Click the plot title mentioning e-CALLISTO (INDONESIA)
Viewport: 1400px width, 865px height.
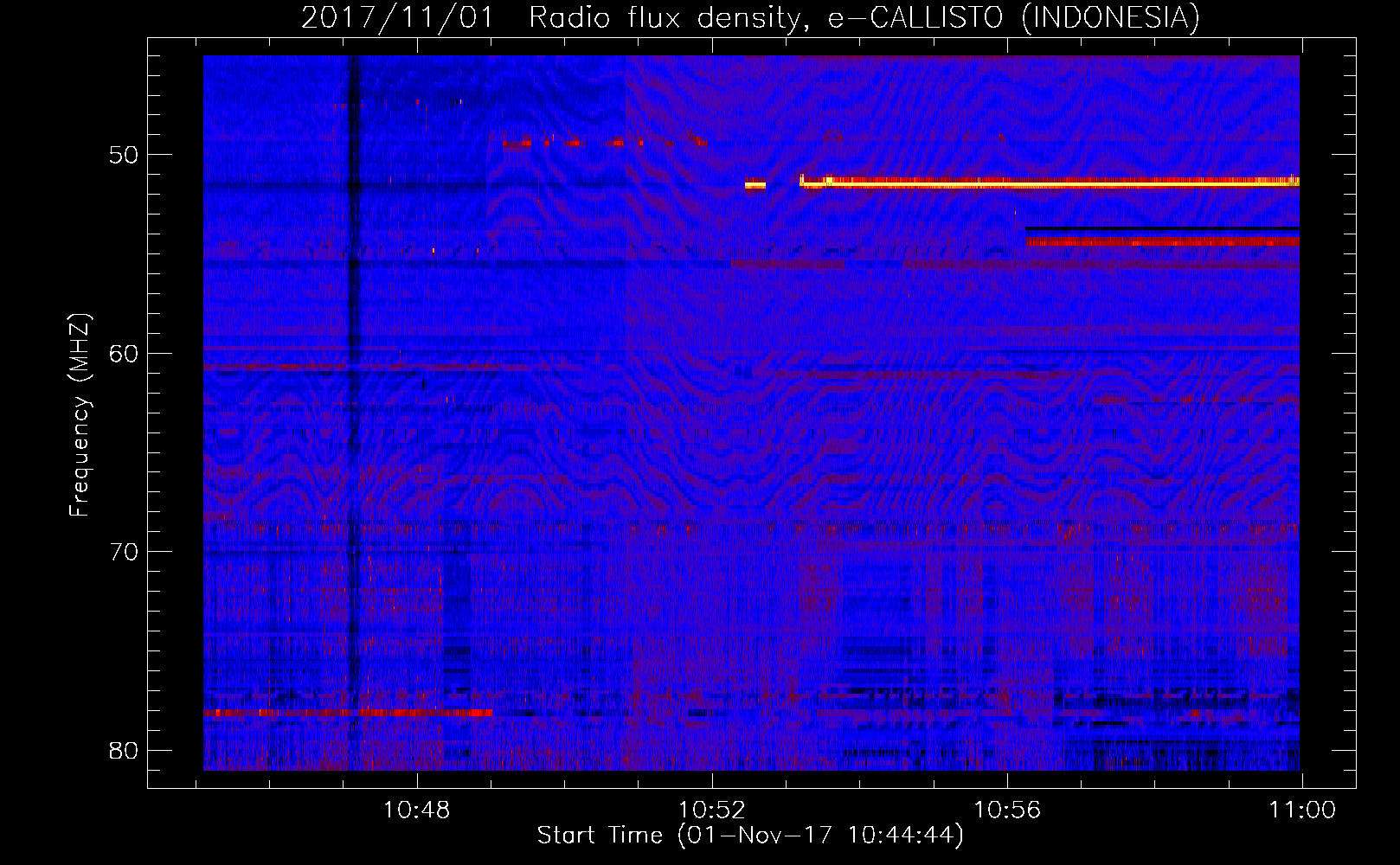pos(750,17)
